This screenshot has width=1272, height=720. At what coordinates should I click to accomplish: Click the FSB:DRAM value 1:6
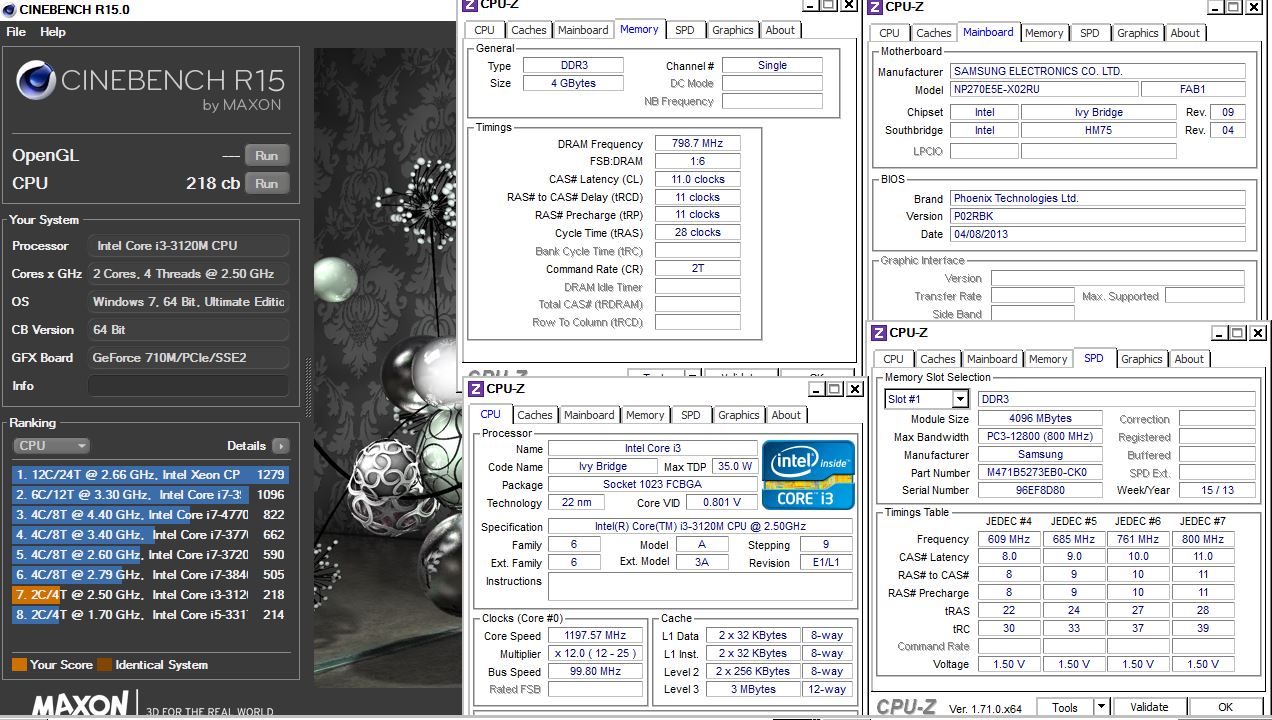pyautogui.click(x=698, y=162)
